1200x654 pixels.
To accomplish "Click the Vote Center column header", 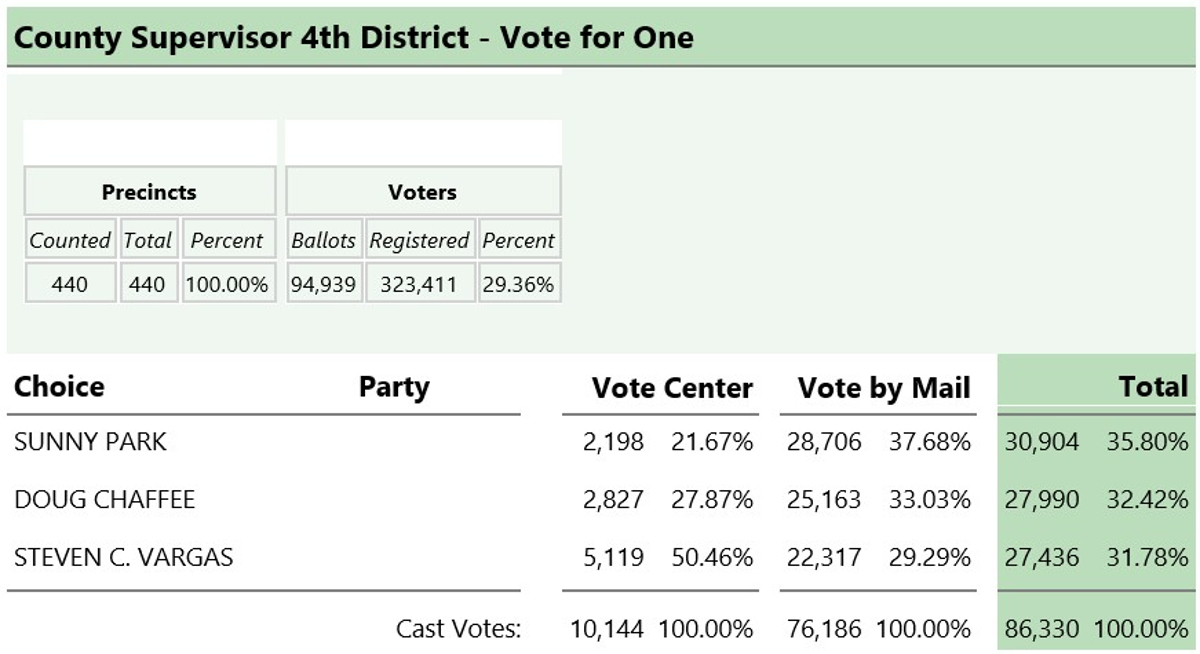I will (672, 388).
